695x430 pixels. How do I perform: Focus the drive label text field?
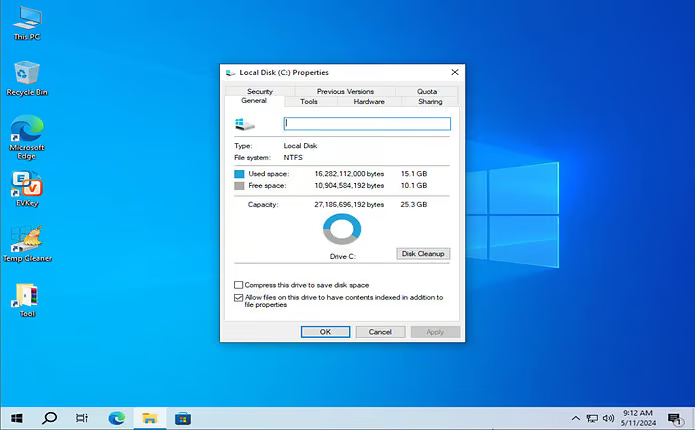367,124
